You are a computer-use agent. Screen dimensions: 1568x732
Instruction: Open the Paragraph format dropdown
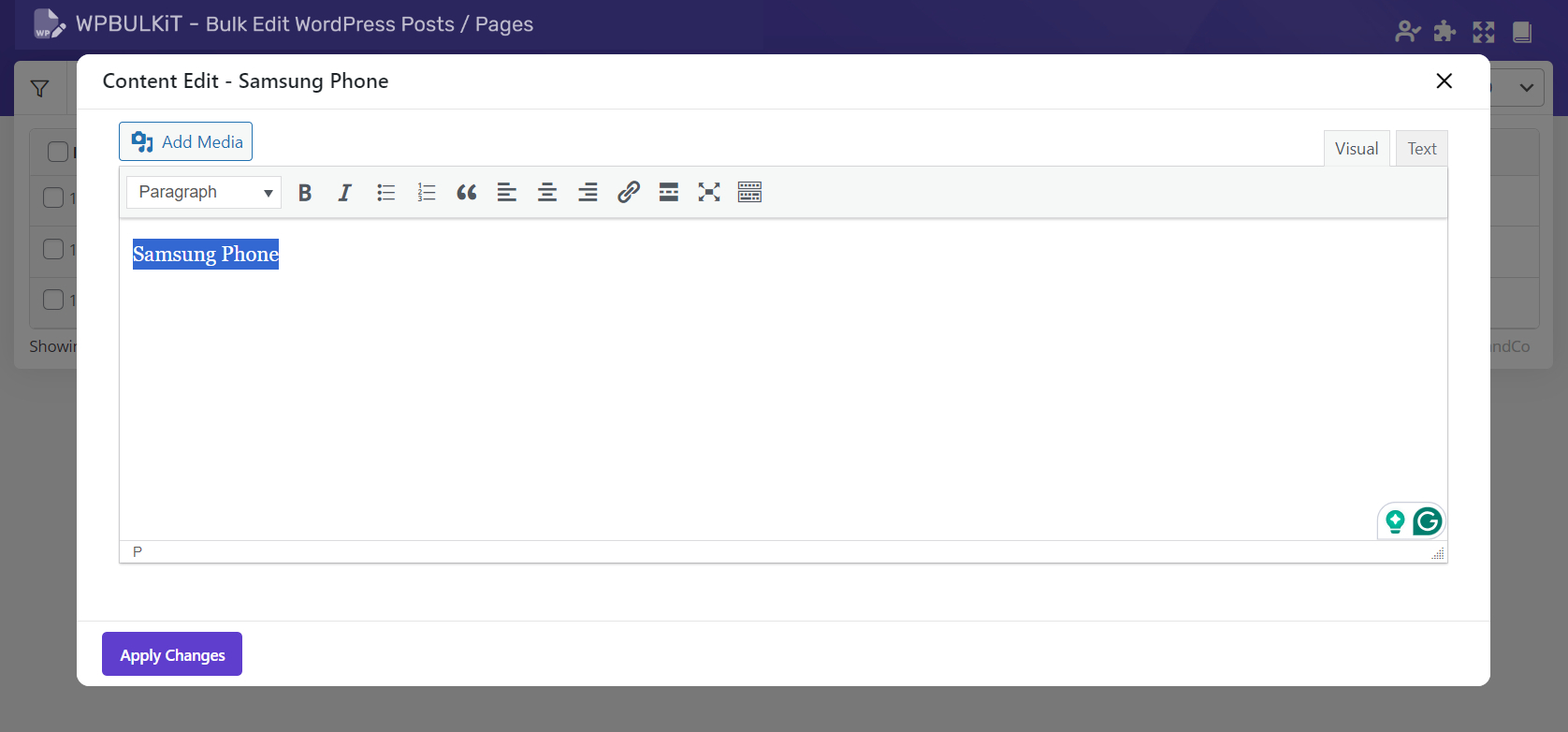point(204,193)
